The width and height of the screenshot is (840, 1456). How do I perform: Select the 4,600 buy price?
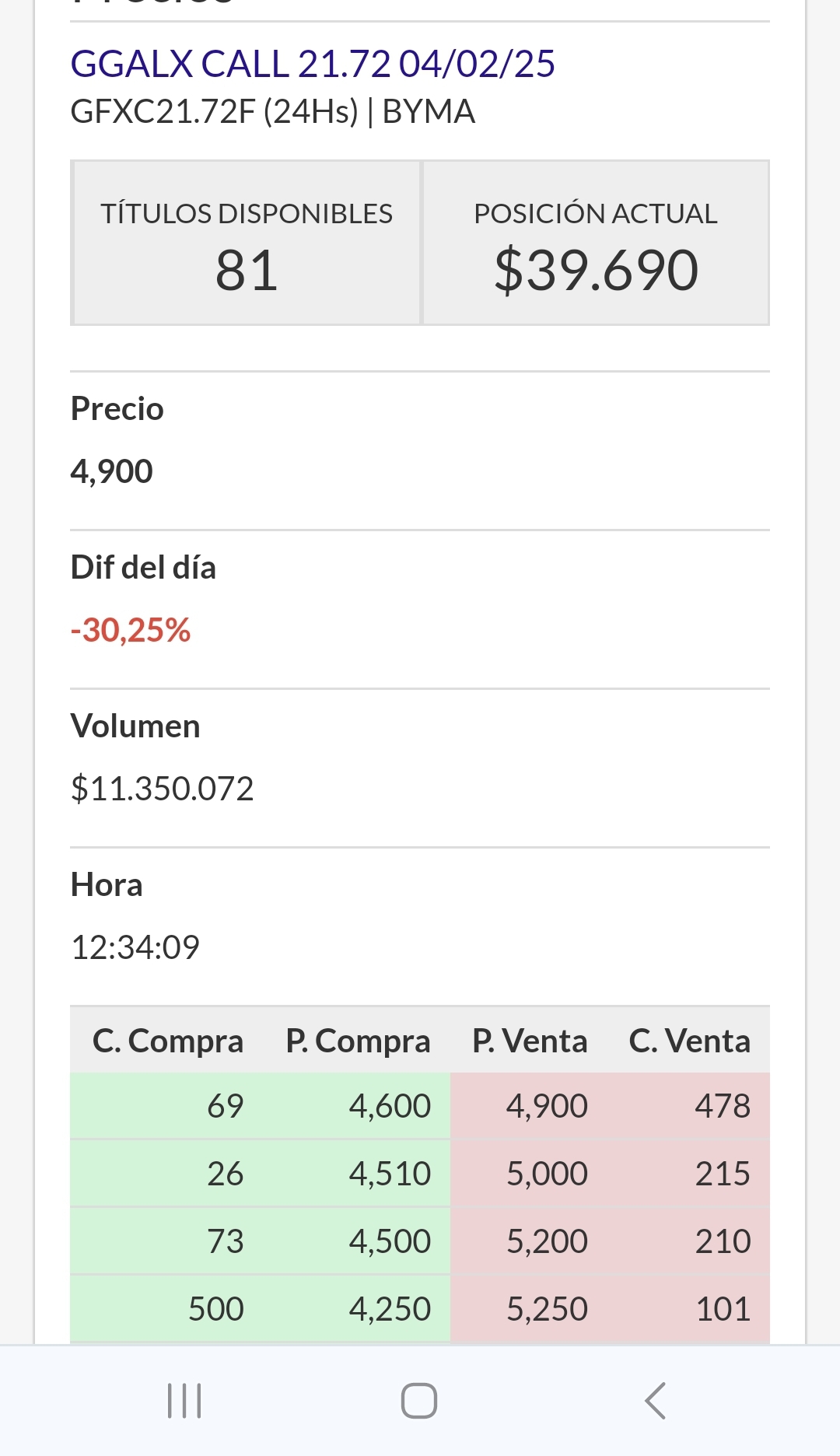(390, 1106)
